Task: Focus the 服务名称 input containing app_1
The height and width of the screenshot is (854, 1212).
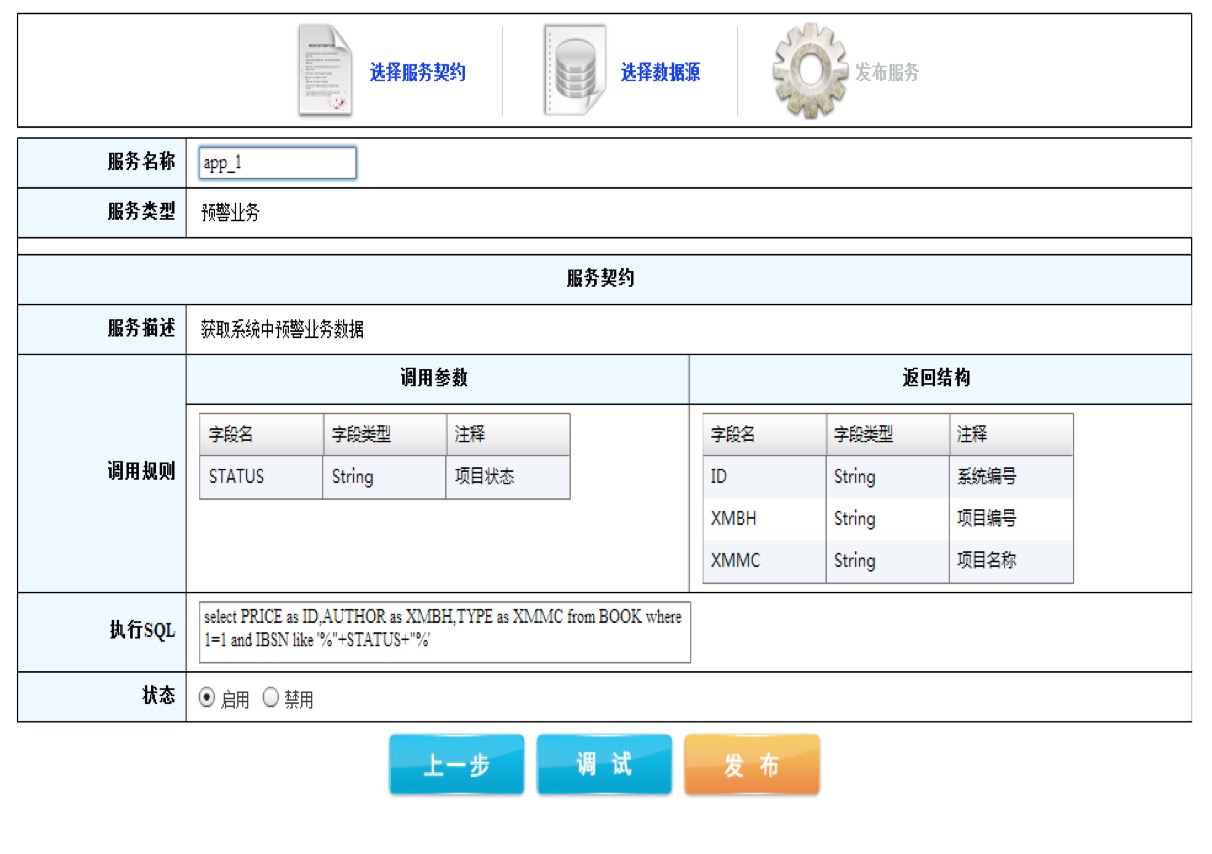Action: 277,163
